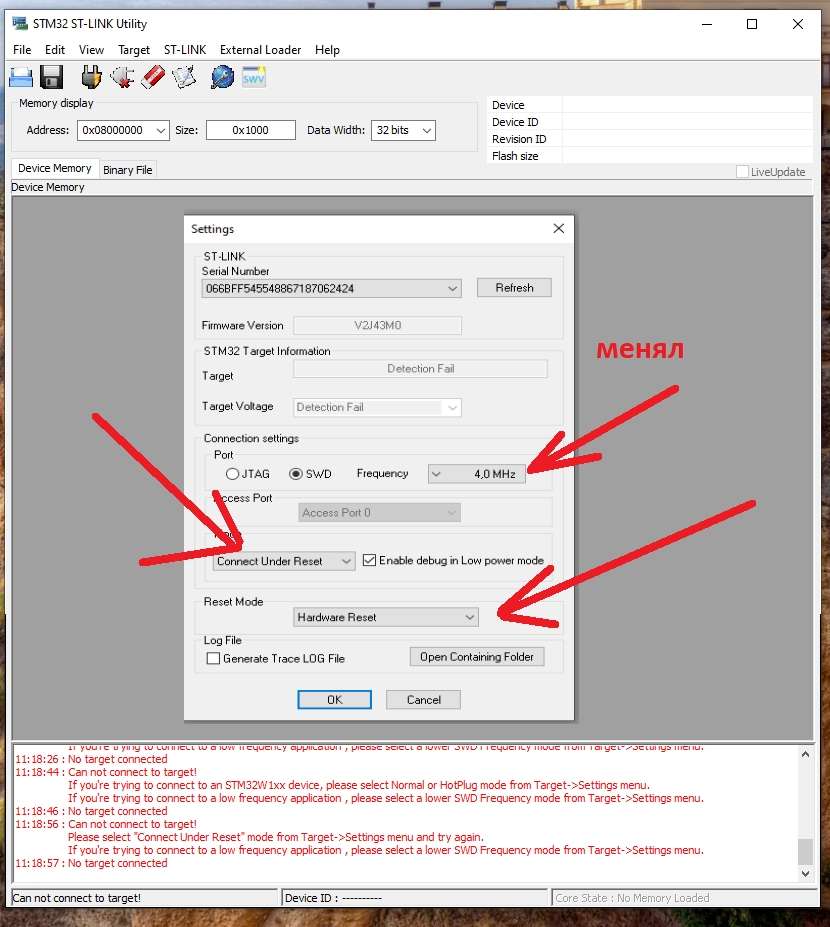Viewport: 830px width, 927px height.
Task: Toggle the LiveUpdate checkbox
Action: 742,171
